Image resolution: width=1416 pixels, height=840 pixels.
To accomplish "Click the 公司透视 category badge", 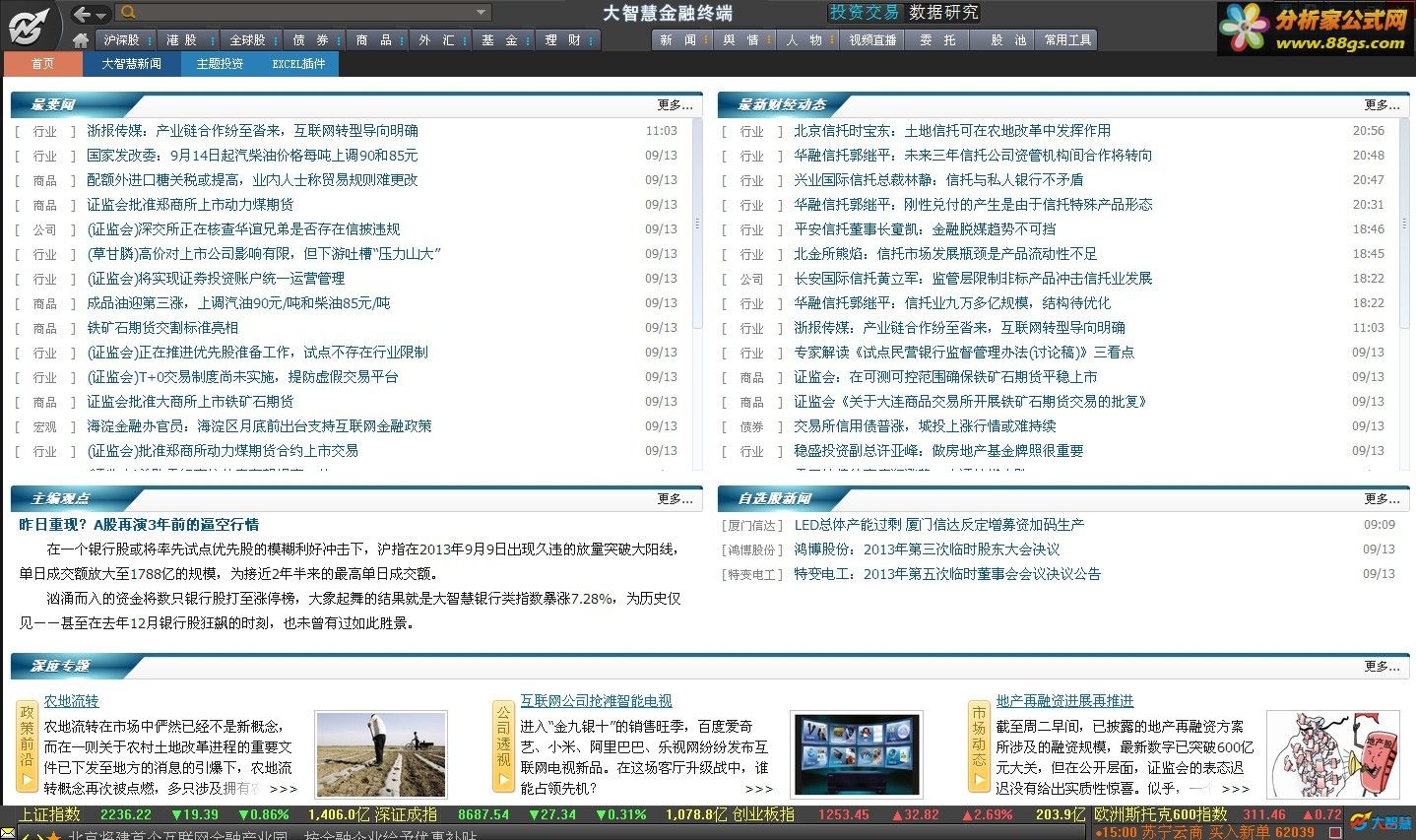I will click(503, 746).
